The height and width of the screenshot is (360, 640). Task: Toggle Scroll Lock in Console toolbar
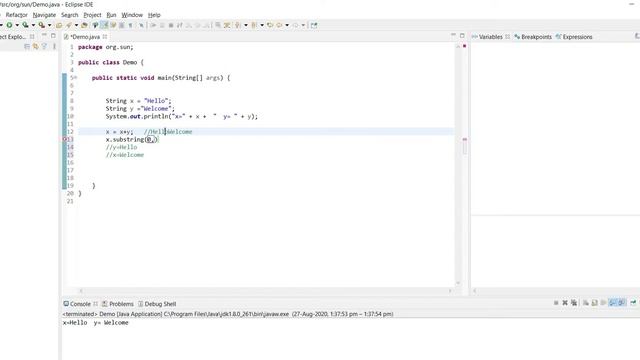point(595,303)
